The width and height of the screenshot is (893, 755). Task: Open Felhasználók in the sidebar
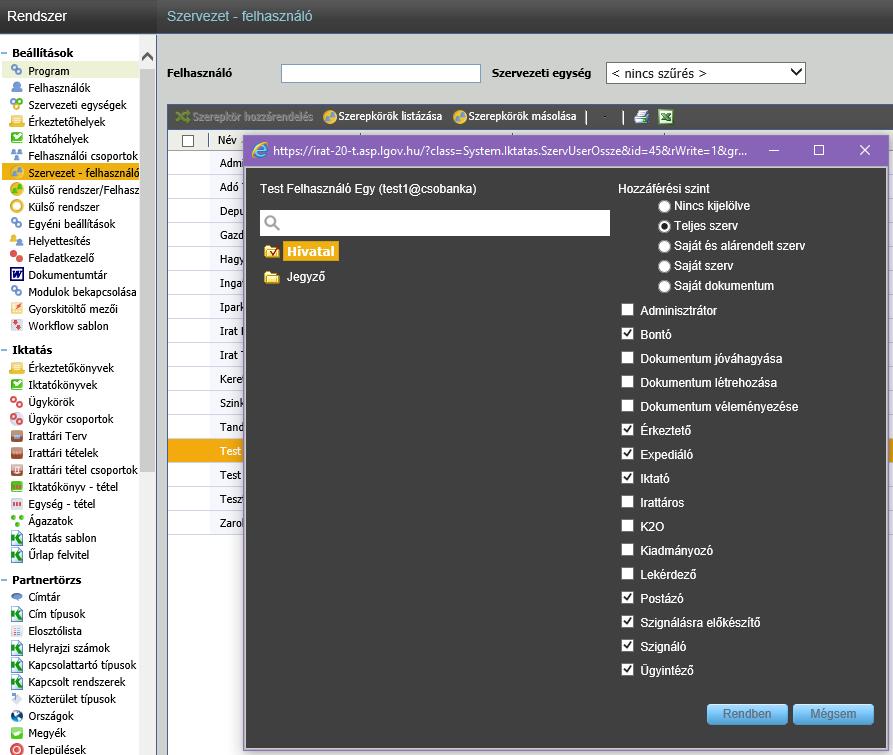coord(59,88)
